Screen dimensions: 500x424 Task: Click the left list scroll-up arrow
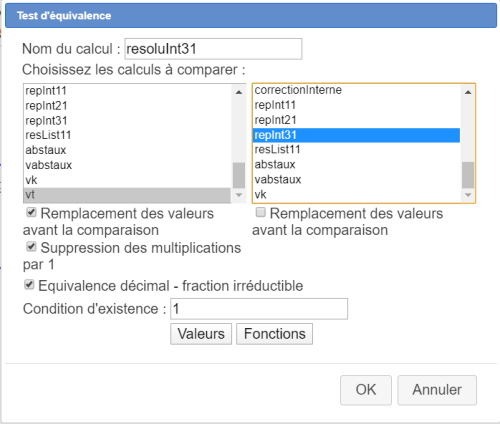pos(239,92)
